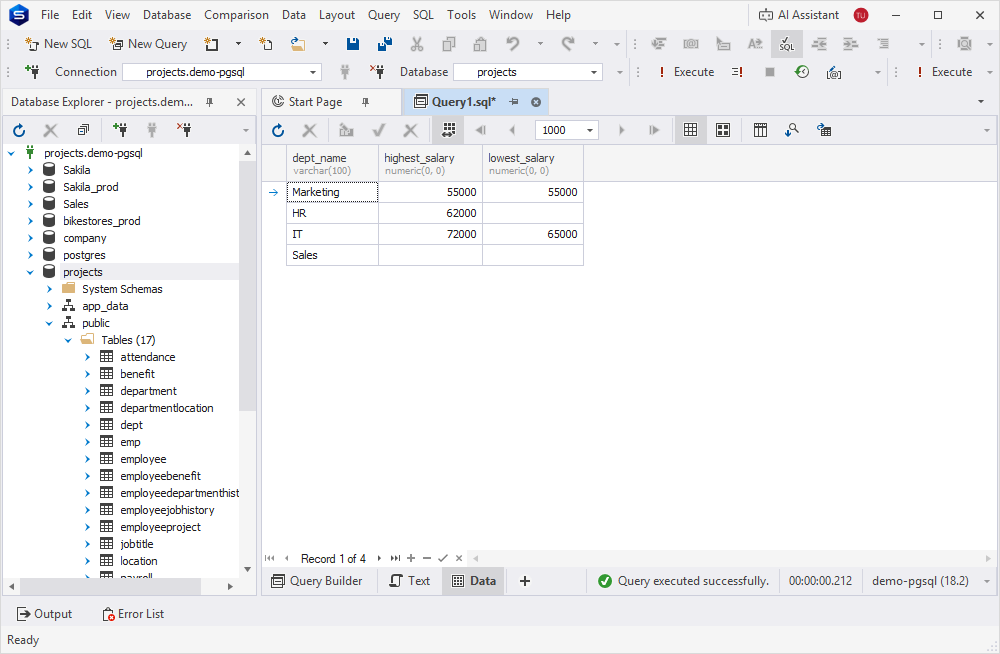This screenshot has height=654, width=1000.
Task: Select the 62000 salary cell
Action: click(430, 213)
